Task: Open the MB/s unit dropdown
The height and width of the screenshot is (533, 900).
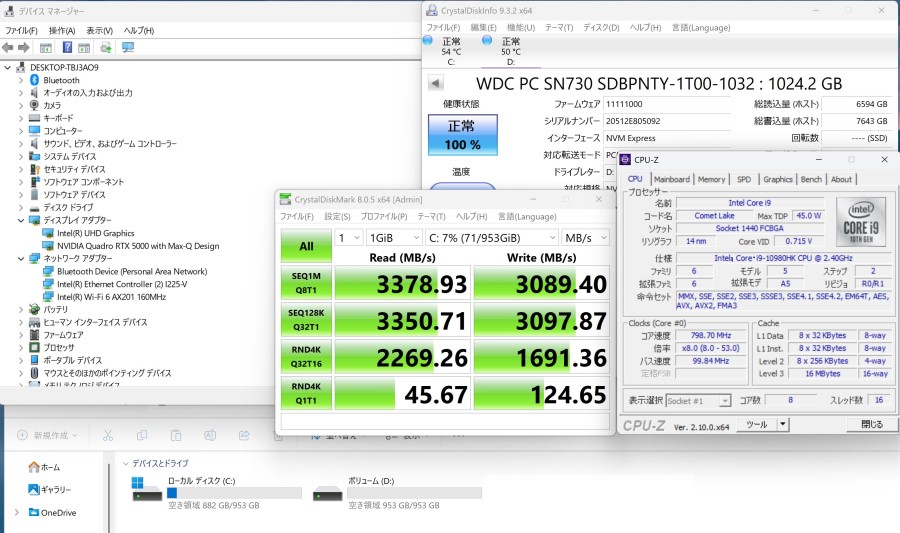Action: click(585, 238)
